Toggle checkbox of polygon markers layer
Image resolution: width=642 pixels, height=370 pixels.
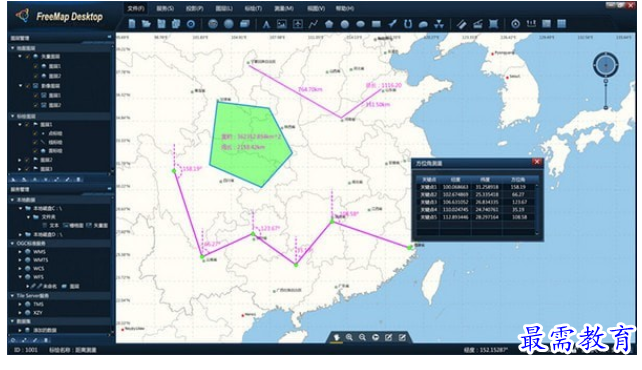35,151
